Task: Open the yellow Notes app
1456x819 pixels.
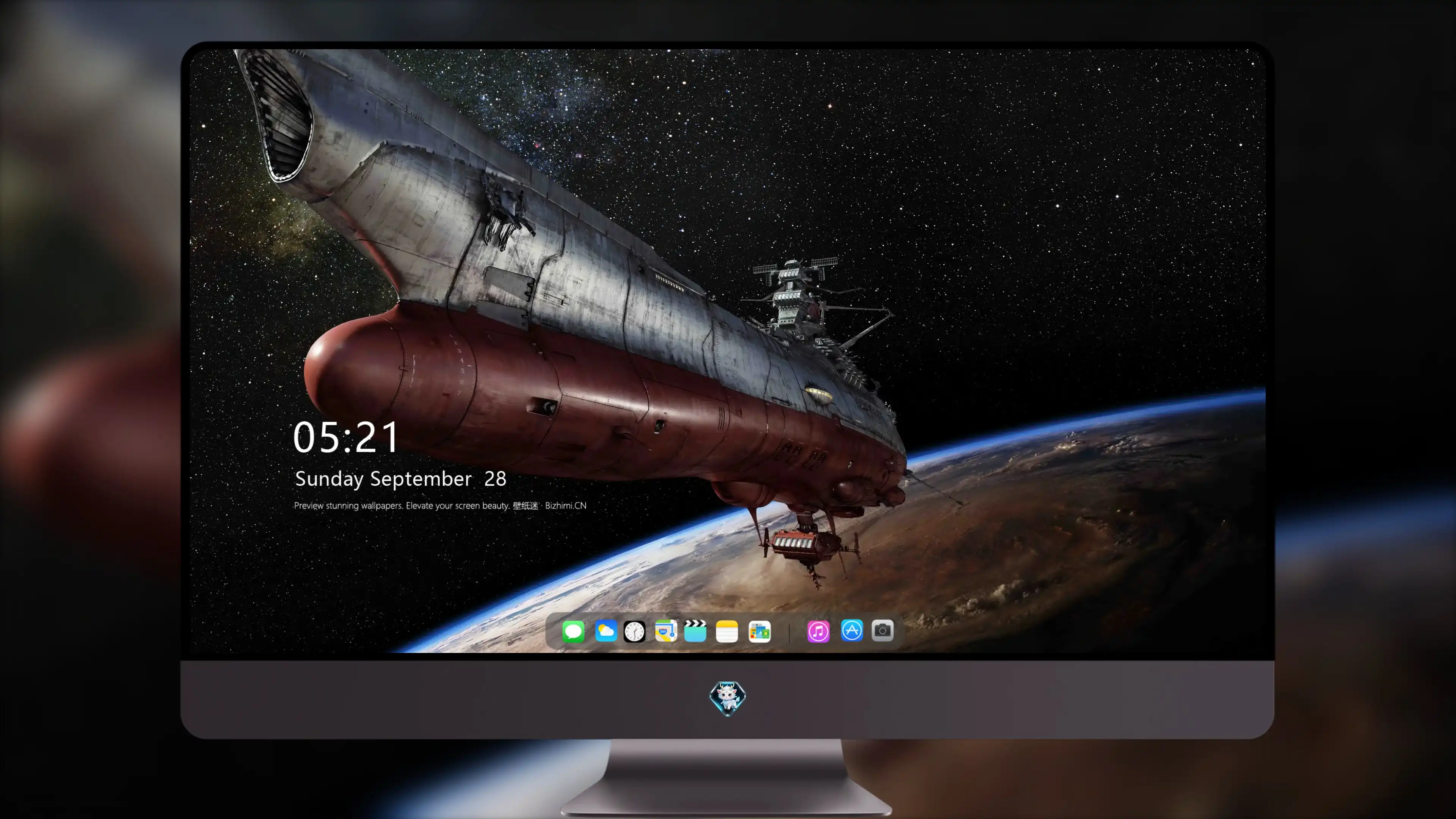Action: [727, 631]
